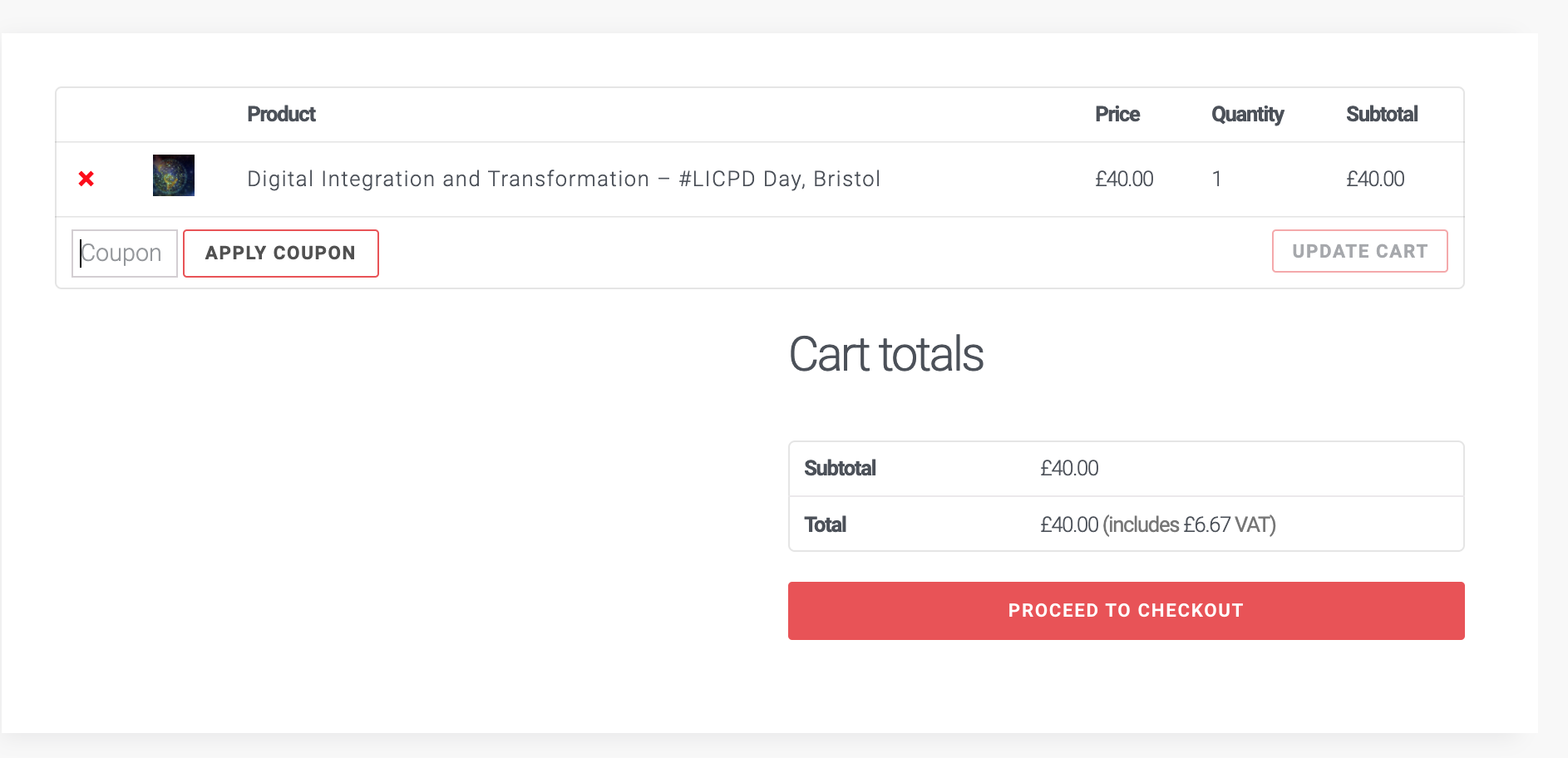Click the Subtotal column header in cart table
Screen dimensions: 1568x758
(1382, 114)
